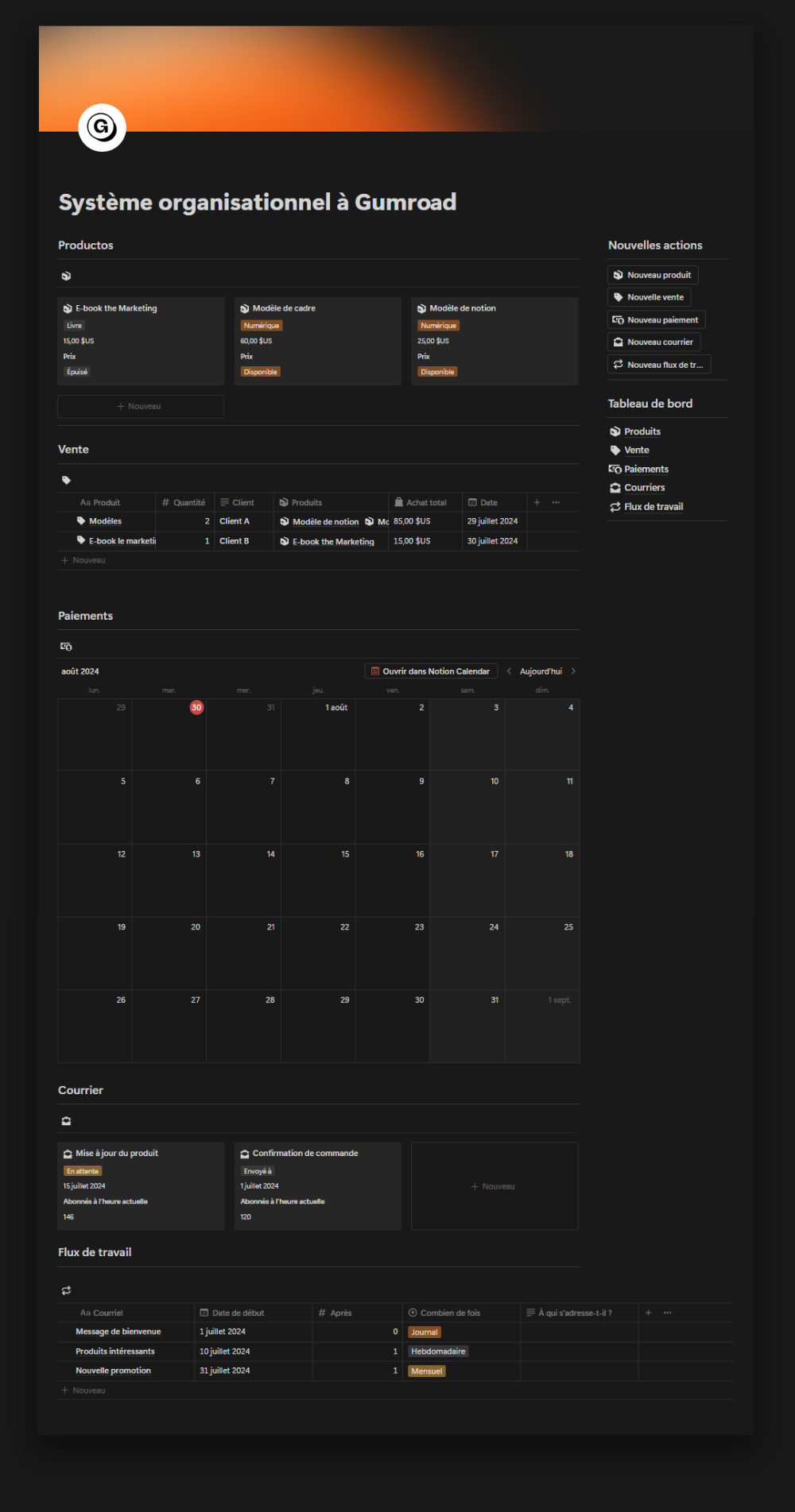
Task: Click the tag view icon under Vente
Action: pyautogui.click(x=66, y=480)
